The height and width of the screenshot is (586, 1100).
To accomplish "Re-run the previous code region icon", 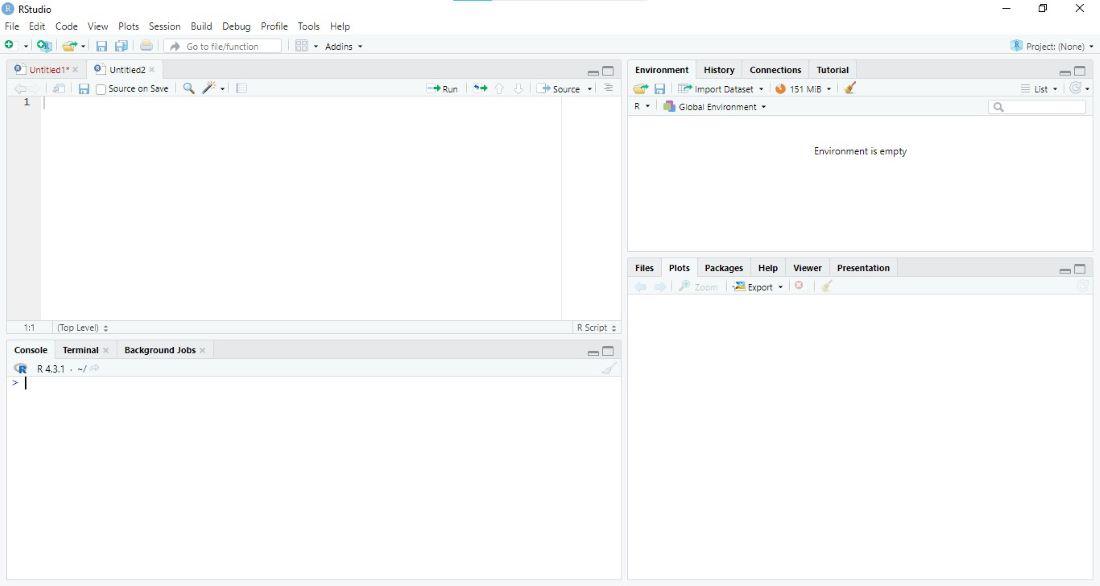I will click(x=480, y=88).
